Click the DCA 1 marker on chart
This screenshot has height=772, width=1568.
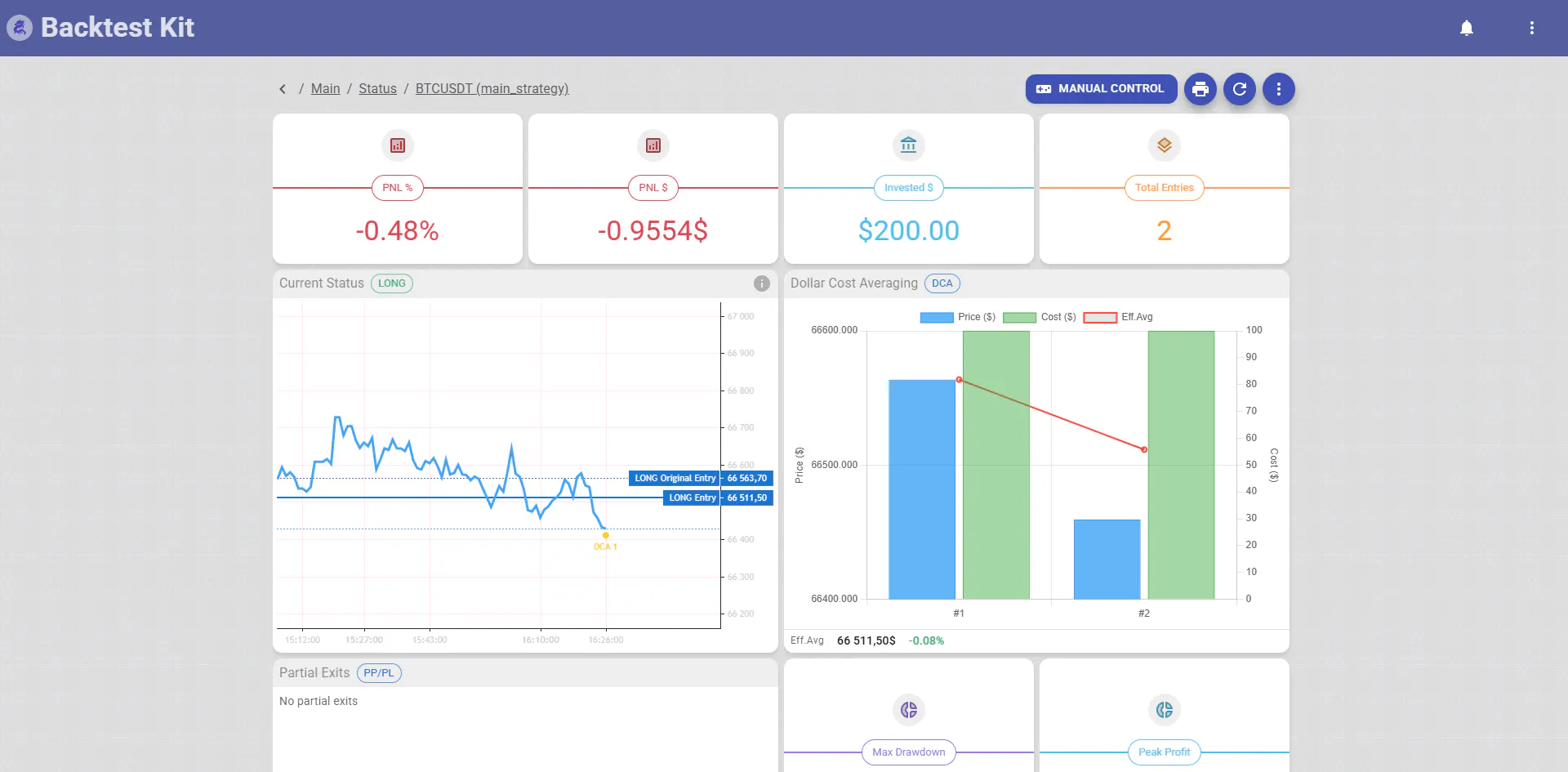(605, 536)
